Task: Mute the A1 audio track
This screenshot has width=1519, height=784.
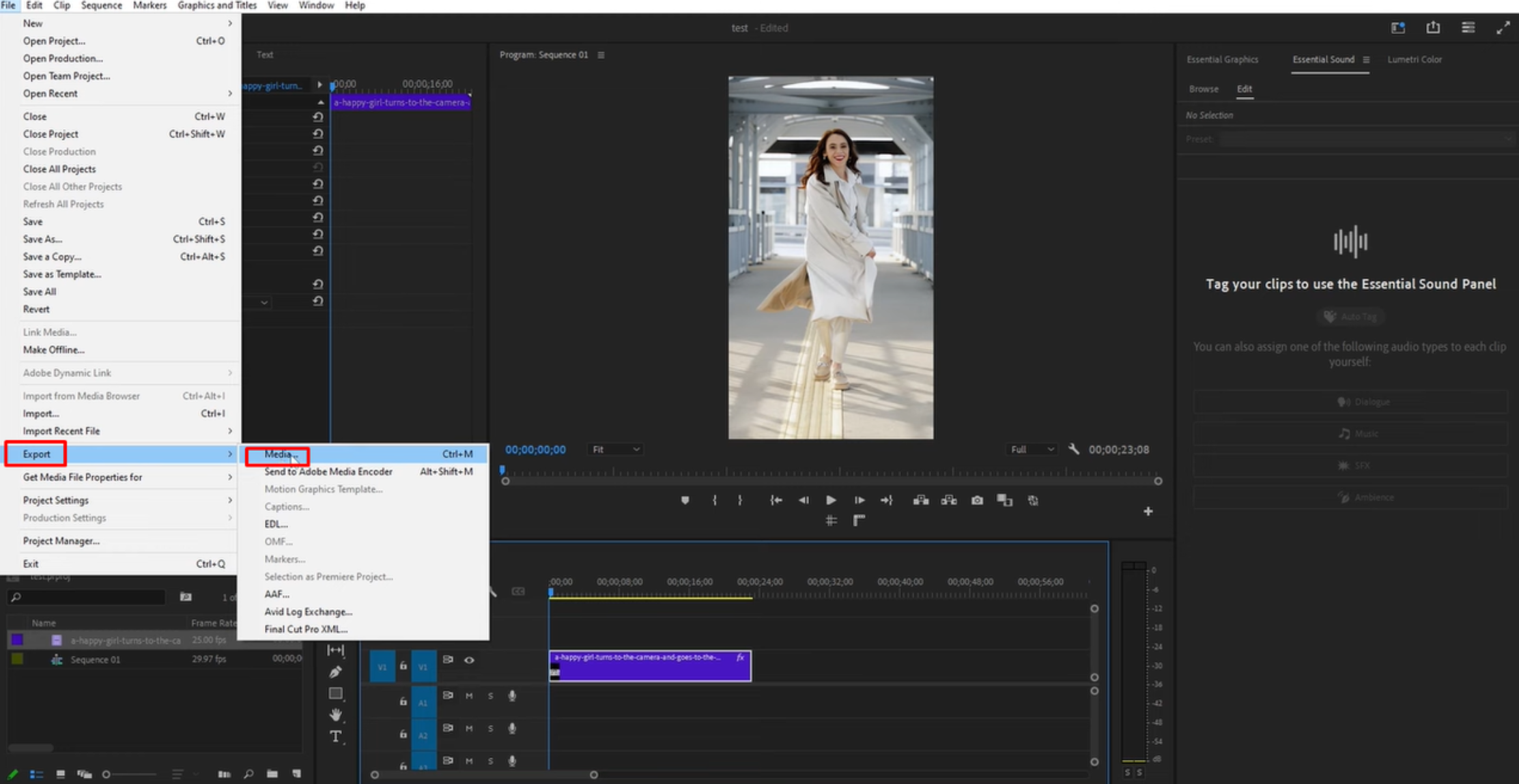Action: click(469, 695)
